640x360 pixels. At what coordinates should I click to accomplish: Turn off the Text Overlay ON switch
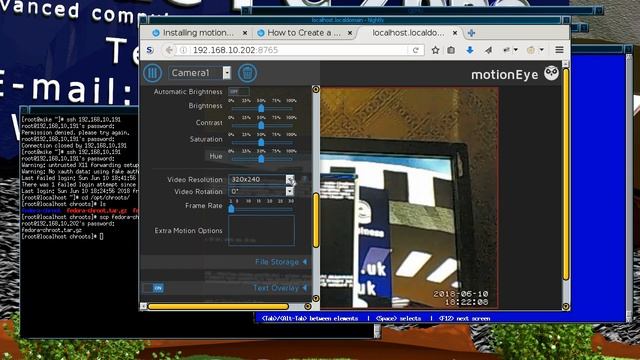pyautogui.click(x=153, y=288)
